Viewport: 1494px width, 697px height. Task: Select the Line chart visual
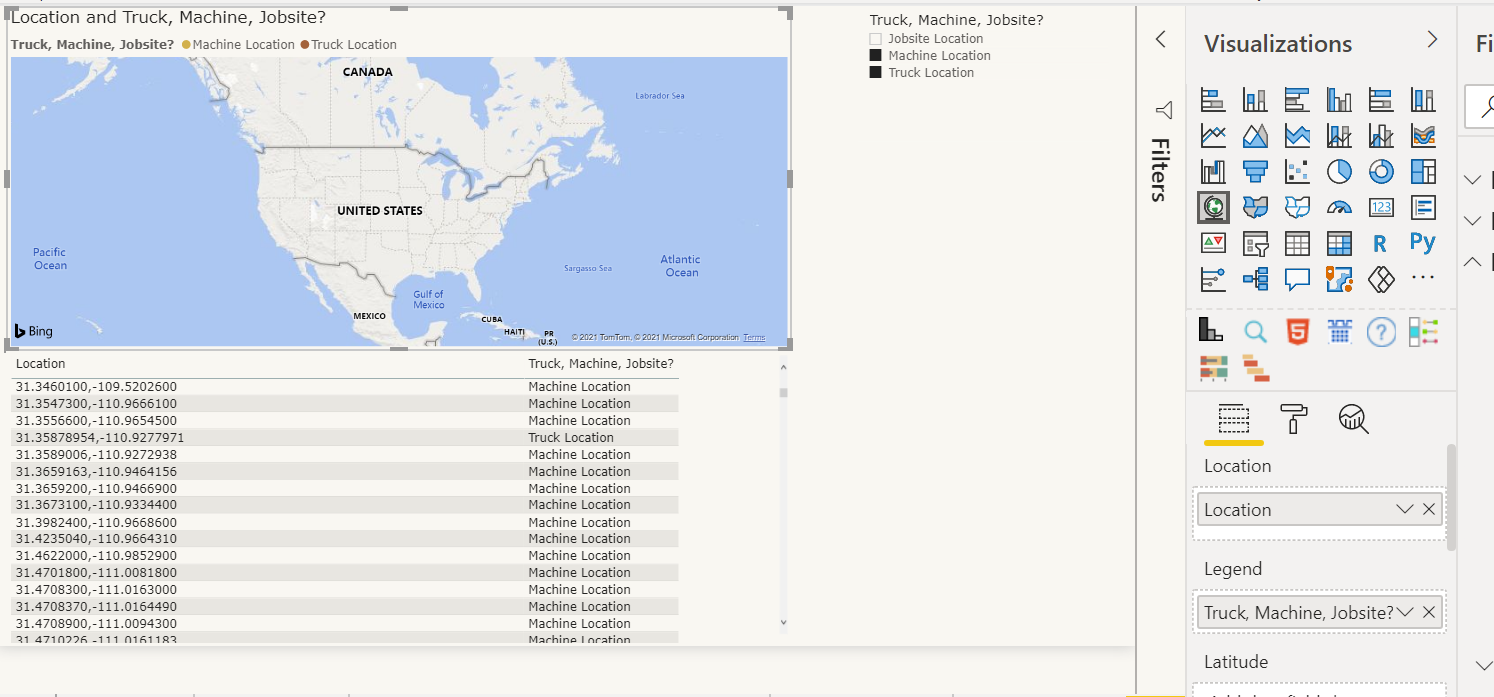tap(1213, 135)
